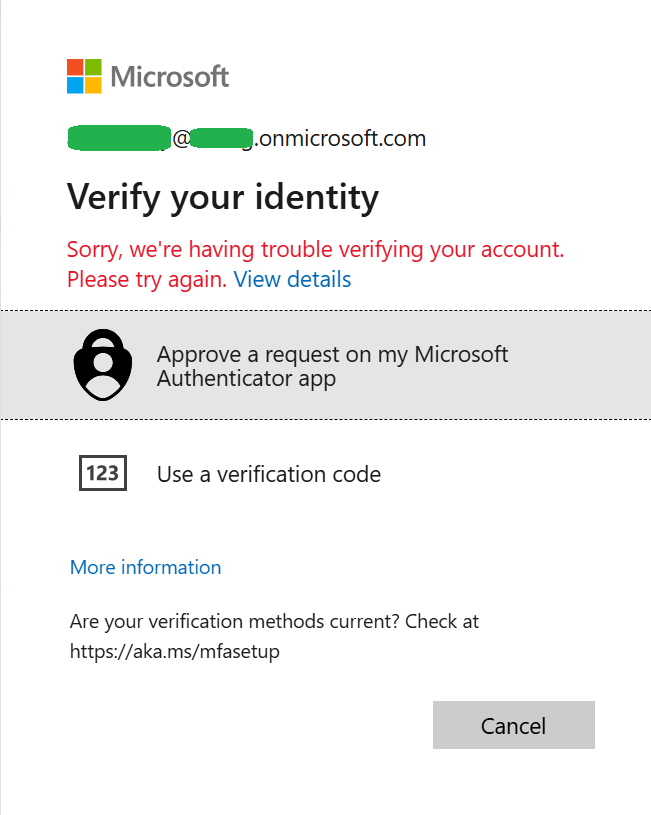Open the More information link
The height and width of the screenshot is (815, 651).
coord(145,567)
